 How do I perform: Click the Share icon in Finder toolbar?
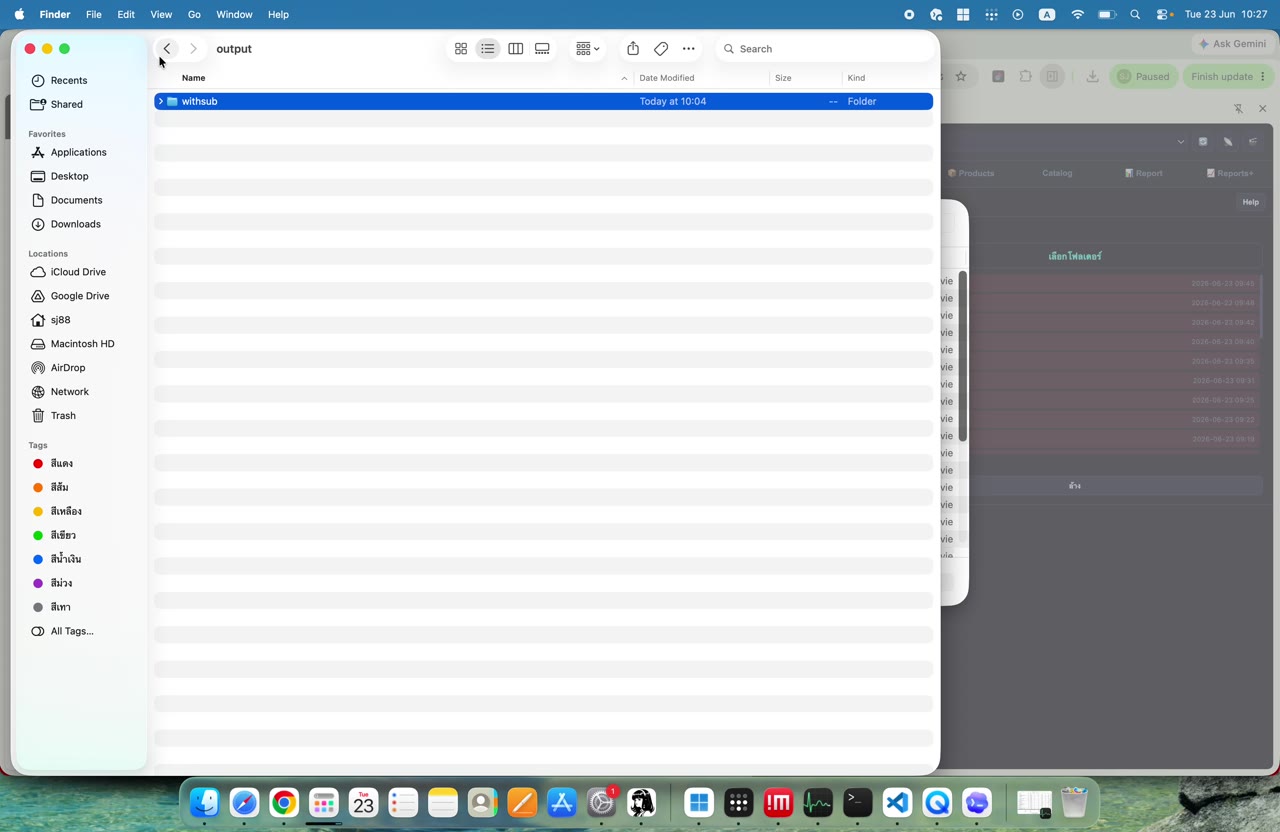point(633,49)
